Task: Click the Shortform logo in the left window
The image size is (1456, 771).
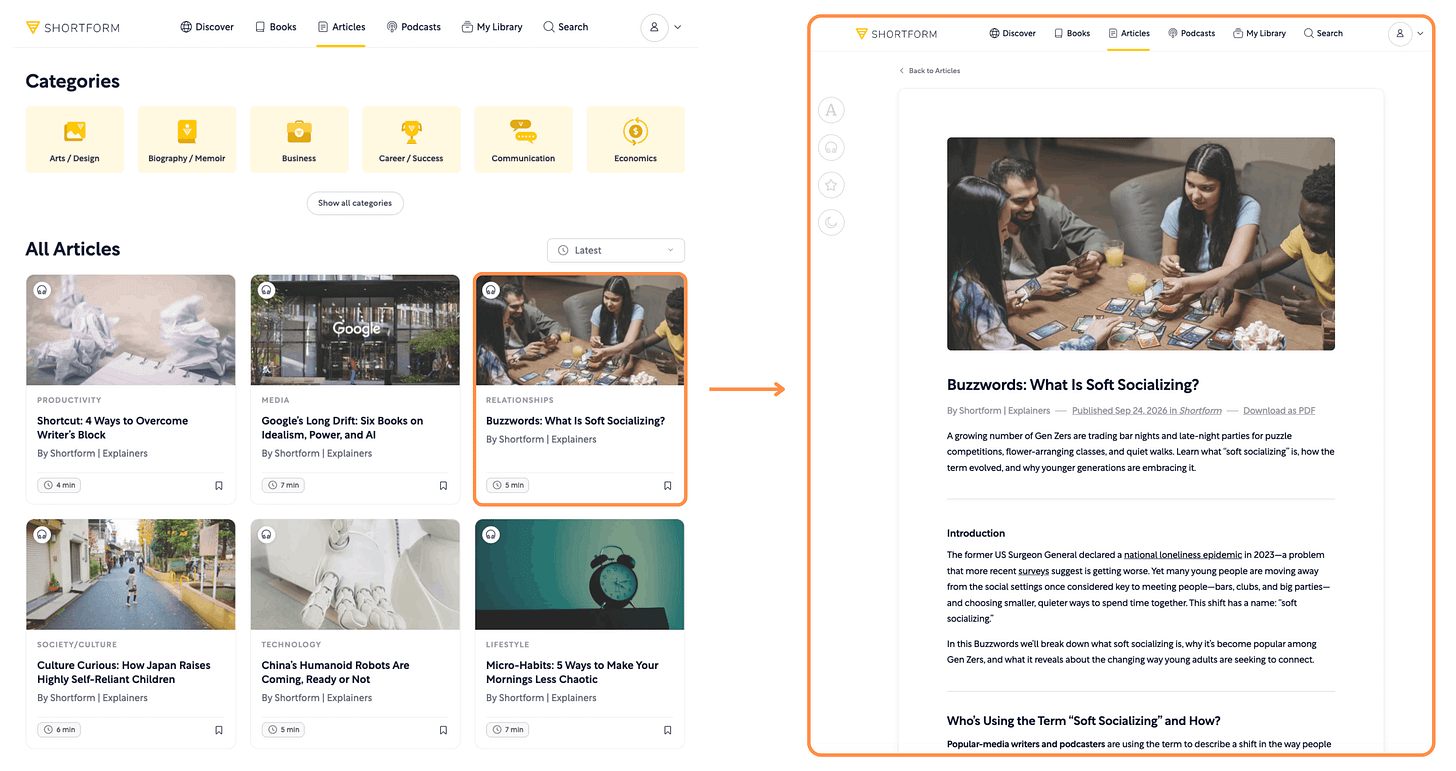Action: pos(73,27)
